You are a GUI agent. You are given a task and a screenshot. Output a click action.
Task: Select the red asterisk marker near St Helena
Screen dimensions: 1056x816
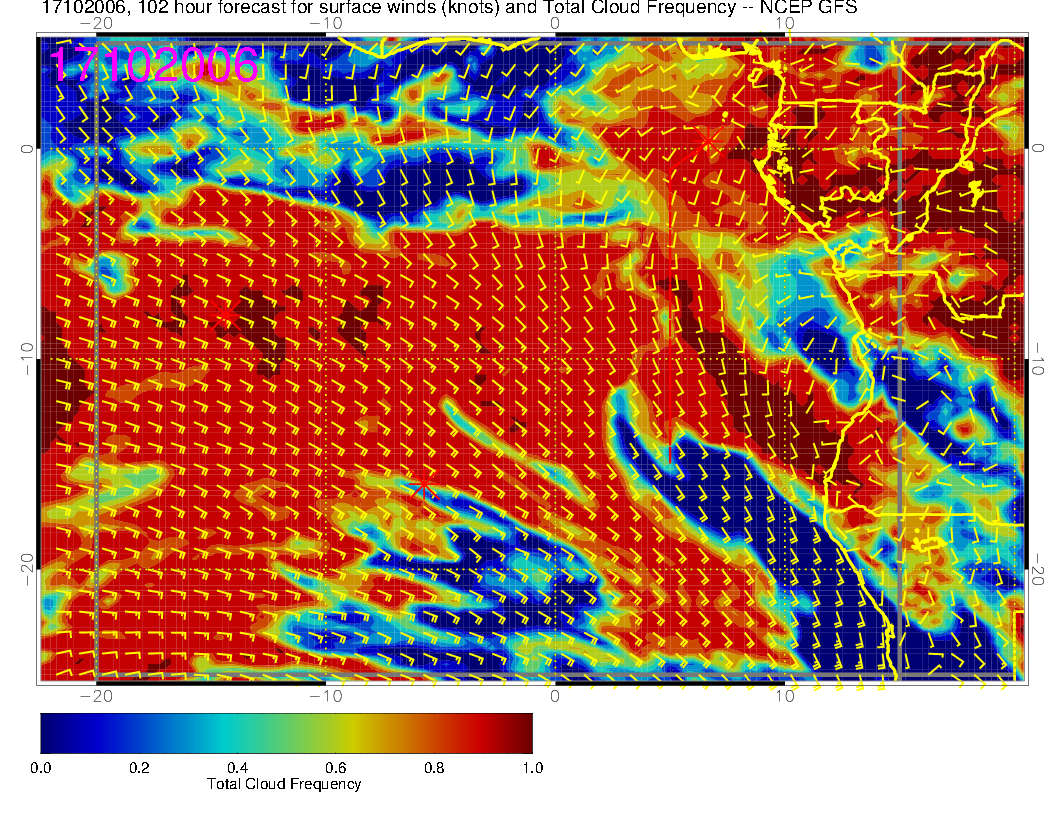point(423,484)
